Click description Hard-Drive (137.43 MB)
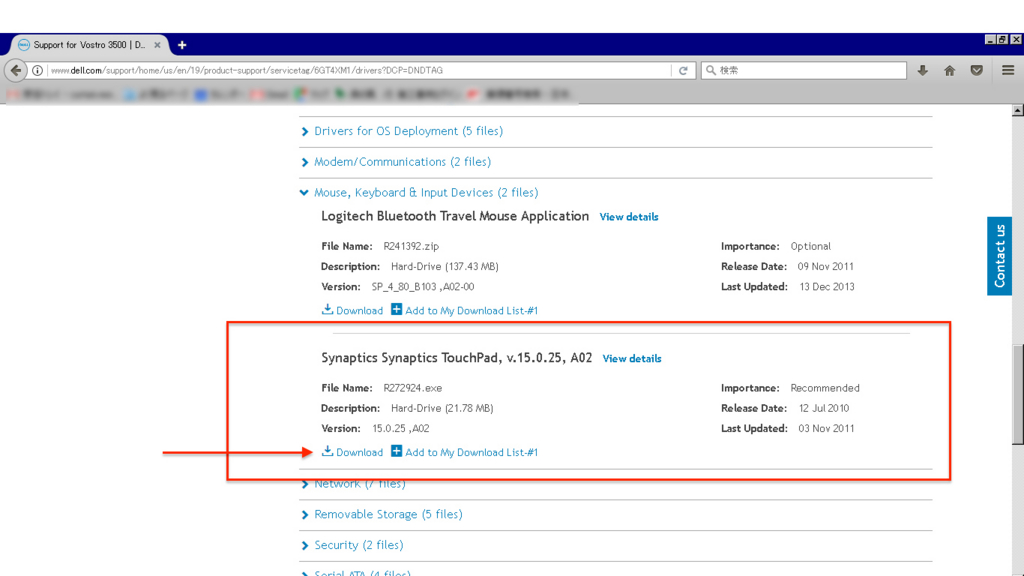This screenshot has width=1024, height=576. point(445,266)
